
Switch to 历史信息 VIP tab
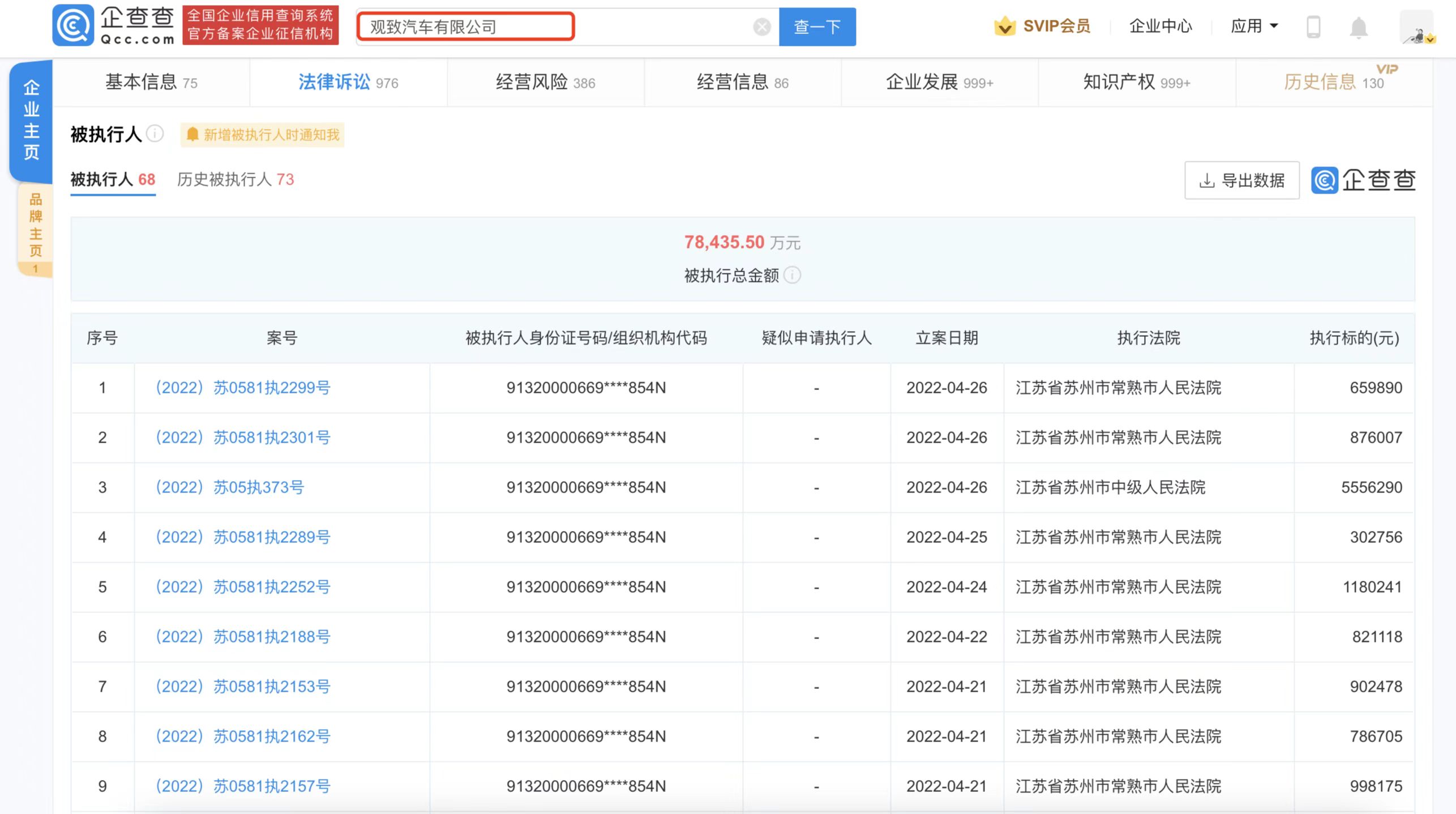[x=1334, y=83]
